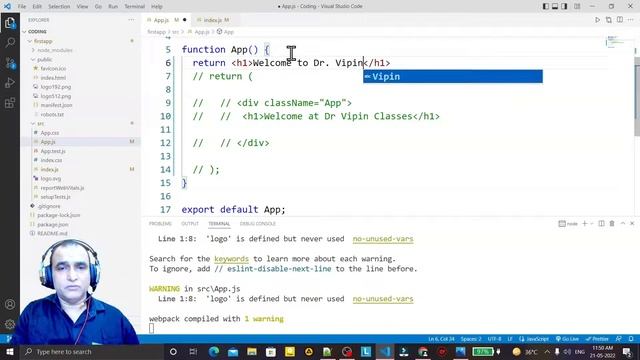Maximize the panel with chevron up
Viewport: 640px width, 360px height.
pyautogui.click(x=623, y=223)
